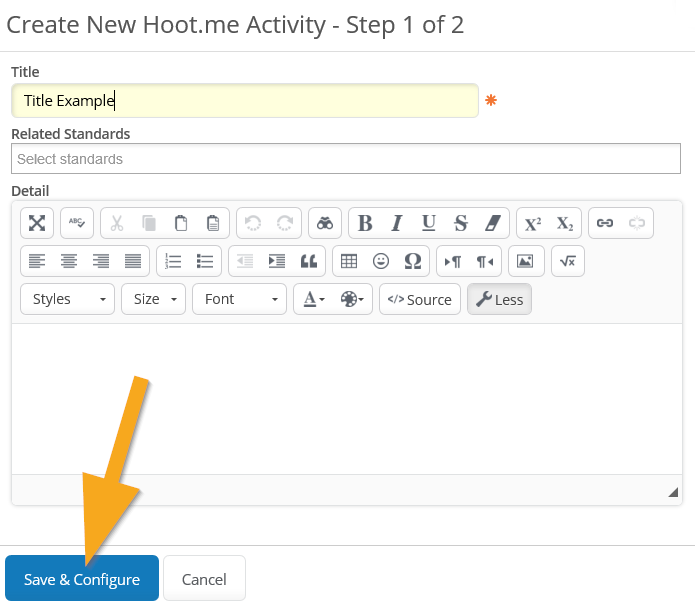The width and height of the screenshot is (695, 611).
Task: Switch to Source view
Action: (x=420, y=299)
